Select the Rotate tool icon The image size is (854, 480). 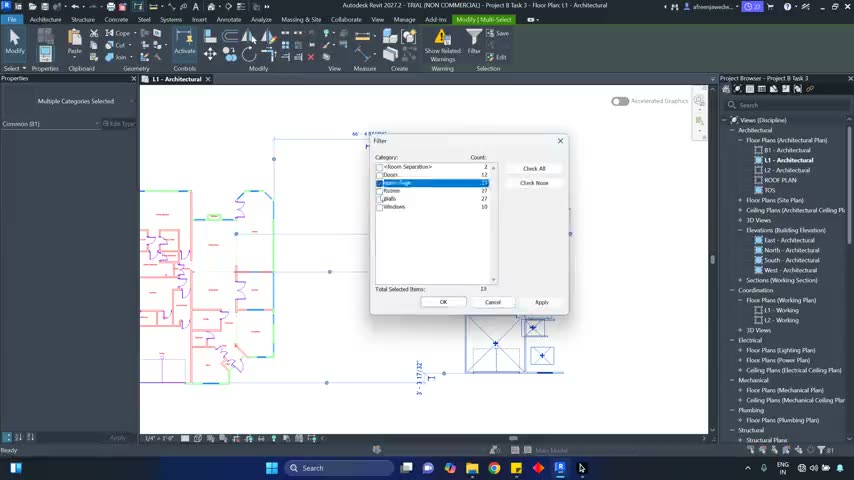click(249, 54)
